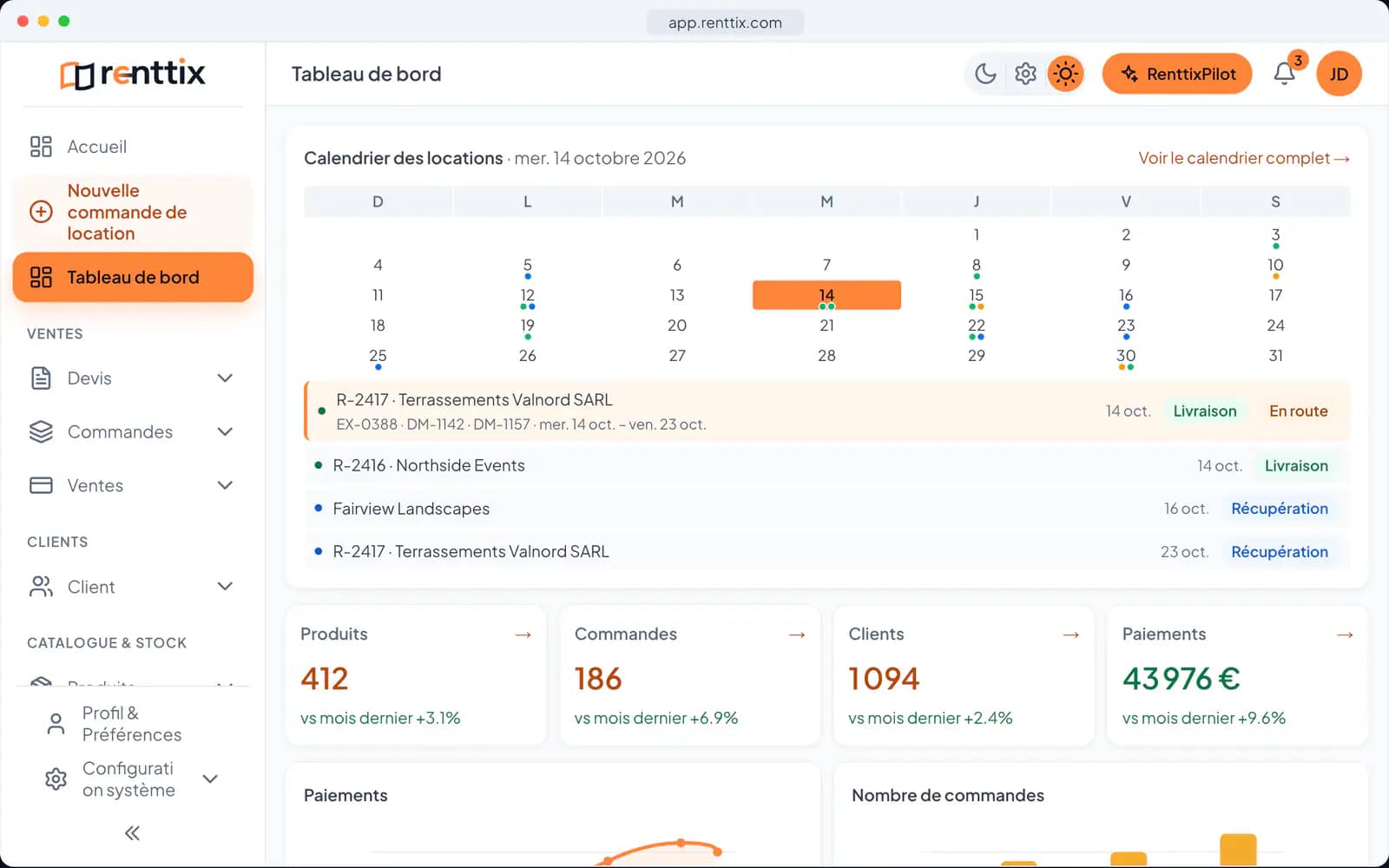Open Clients card arrow
1389x868 pixels.
click(1071, 635)
